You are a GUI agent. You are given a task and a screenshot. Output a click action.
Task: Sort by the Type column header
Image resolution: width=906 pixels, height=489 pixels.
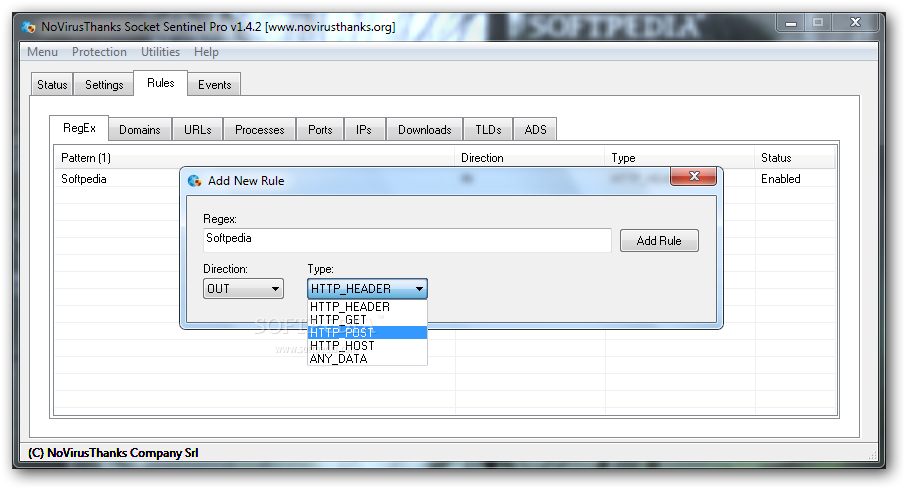(x=680, y=158)
